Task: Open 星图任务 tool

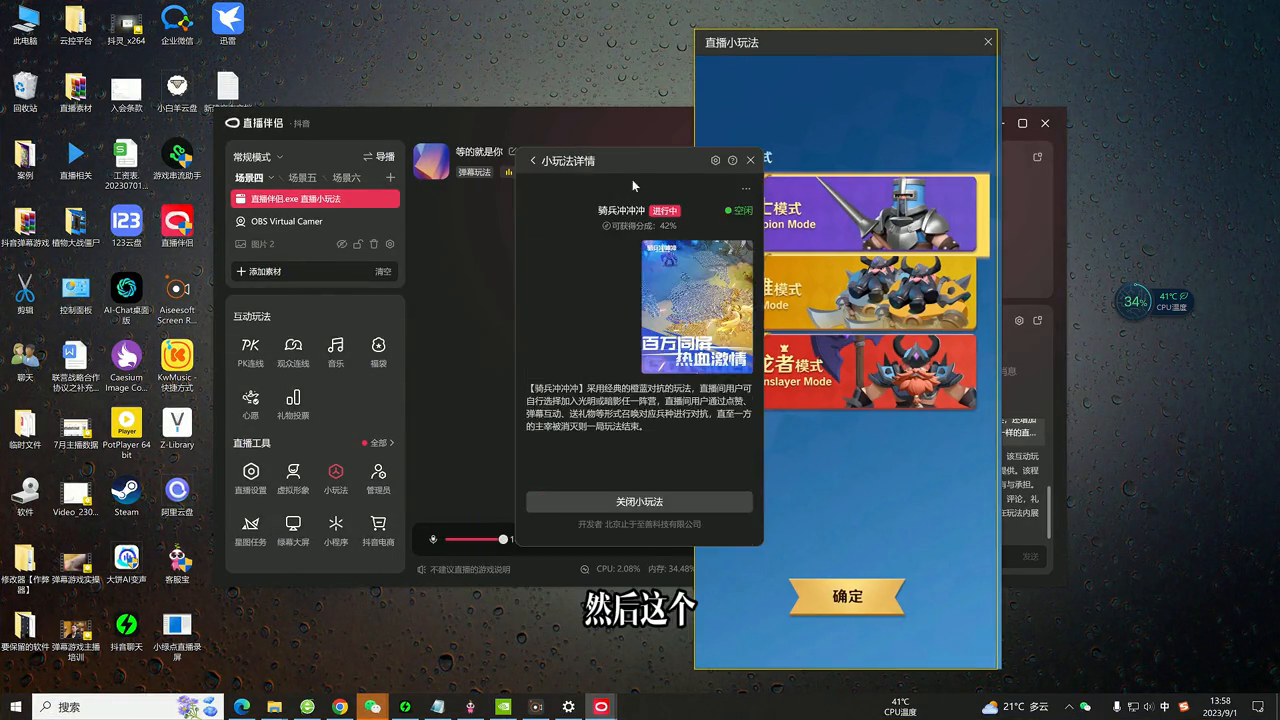Action: click(x=251, y=530)
